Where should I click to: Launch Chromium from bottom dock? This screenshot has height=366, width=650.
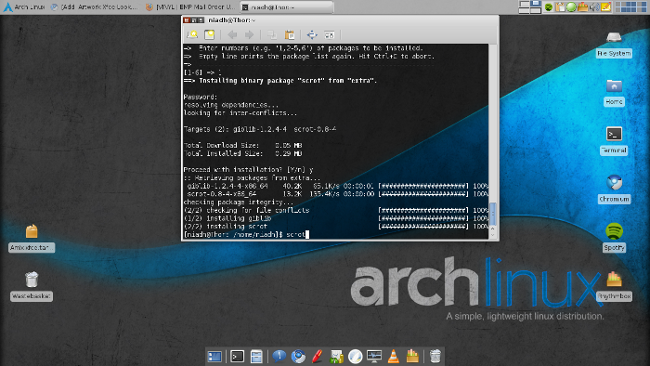click(x=298, y=356)
